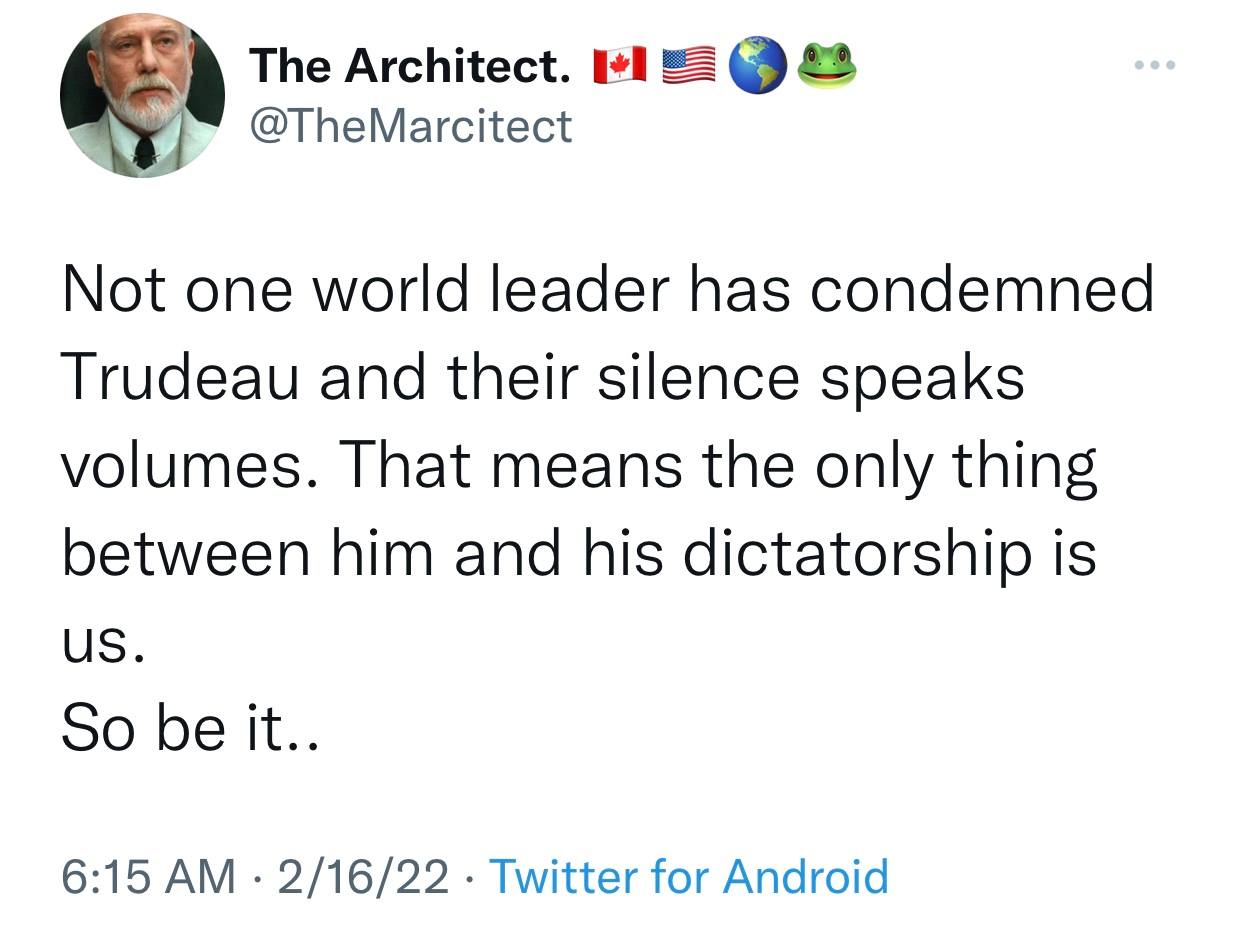Image resolution: width=1242 pixels, height=933 pixels.
Task: Click the word "Trudeau" in the tweet
Action: pyautogui.click(x=180, y=379)
